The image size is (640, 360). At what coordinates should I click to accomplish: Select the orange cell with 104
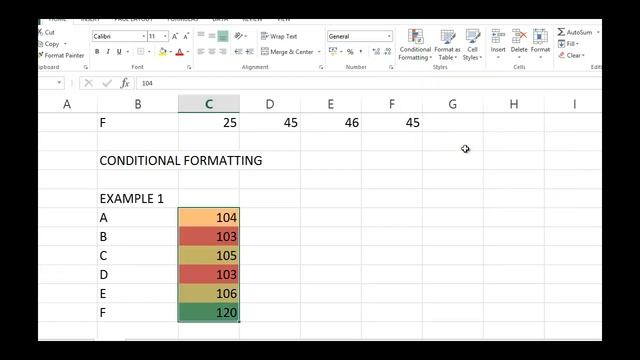pos(209,218)
